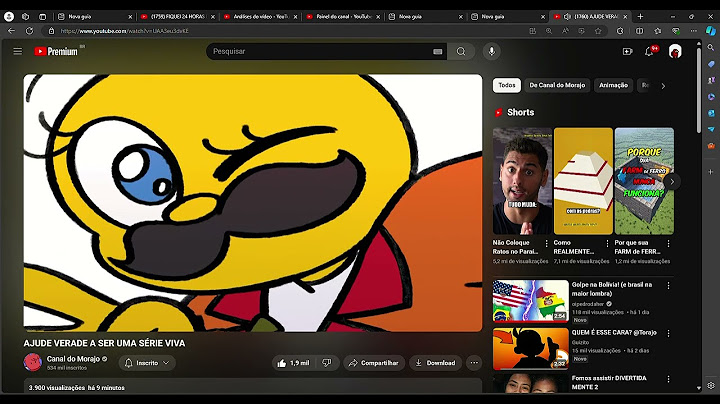Screen dimensions: 720x404
Task: Click the 3.900 visualizações description text
Action: [77, 387]
